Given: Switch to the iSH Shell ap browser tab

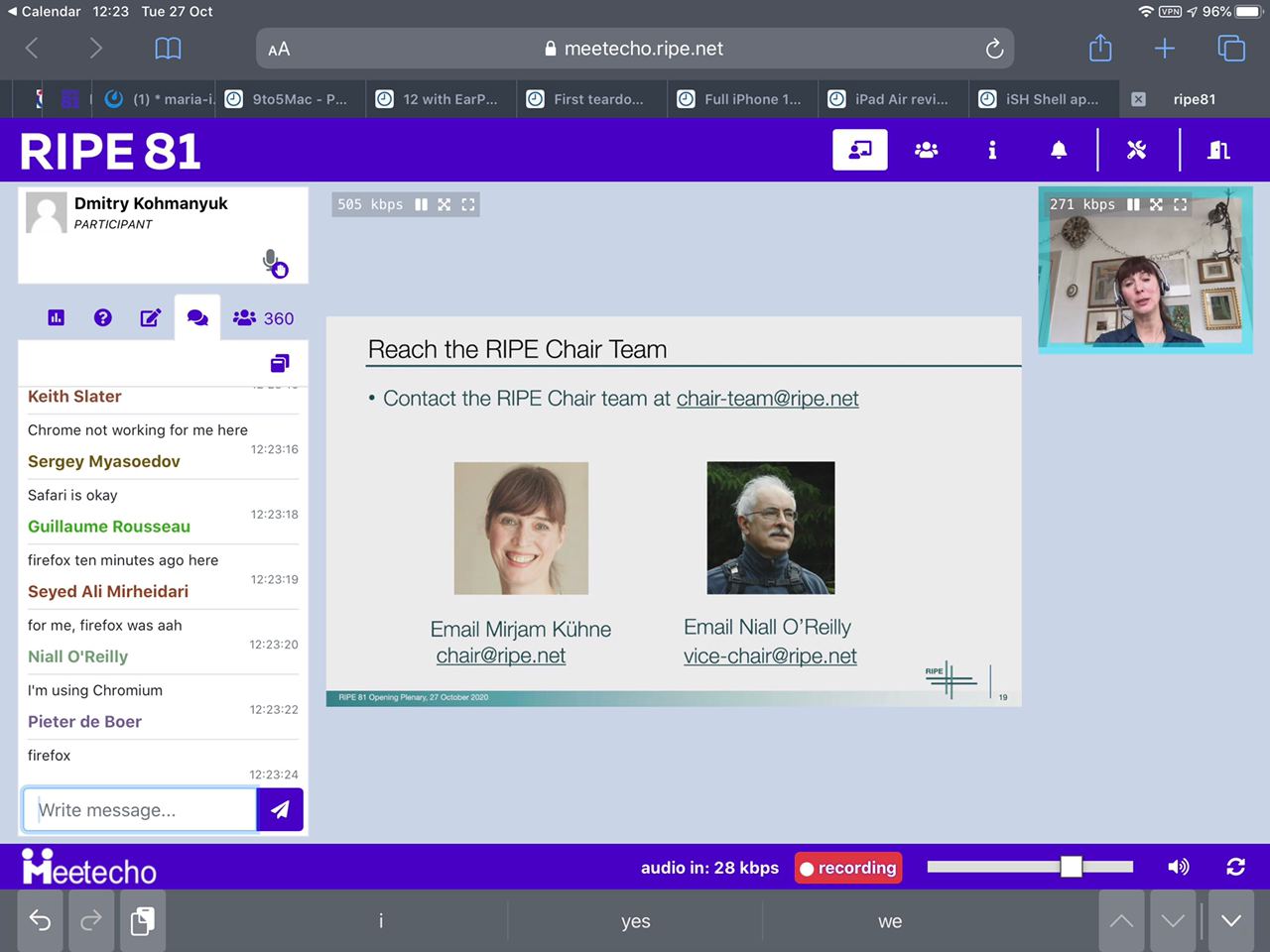Looking at the screenshot, I should (1046, 99).
